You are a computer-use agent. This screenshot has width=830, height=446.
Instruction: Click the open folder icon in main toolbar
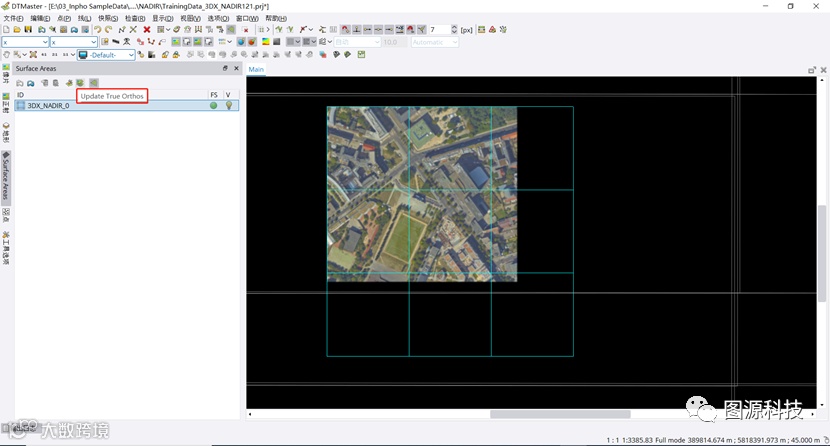(x=18, y=30)
